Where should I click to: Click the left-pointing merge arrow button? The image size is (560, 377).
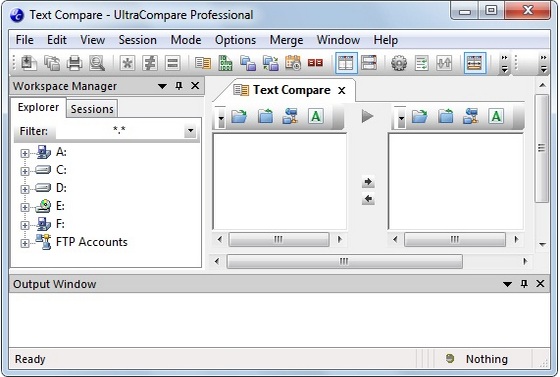[368, 199]
